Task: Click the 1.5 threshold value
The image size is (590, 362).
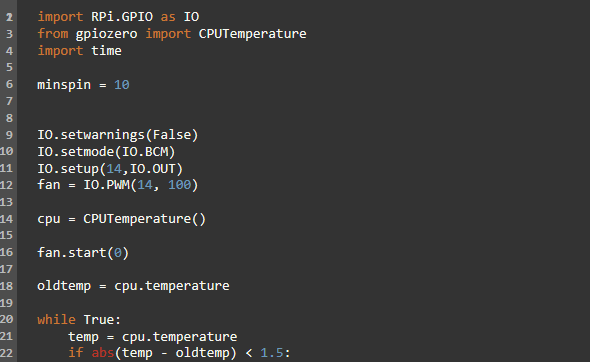Action: [x=272, y=353]
